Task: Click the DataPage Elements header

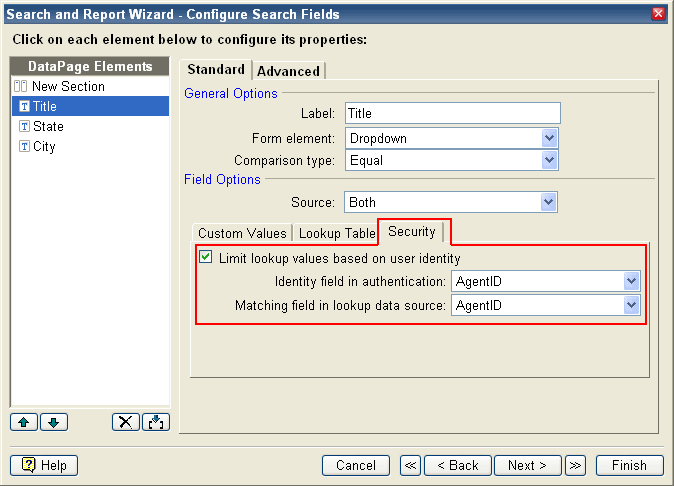Action: 90,67
